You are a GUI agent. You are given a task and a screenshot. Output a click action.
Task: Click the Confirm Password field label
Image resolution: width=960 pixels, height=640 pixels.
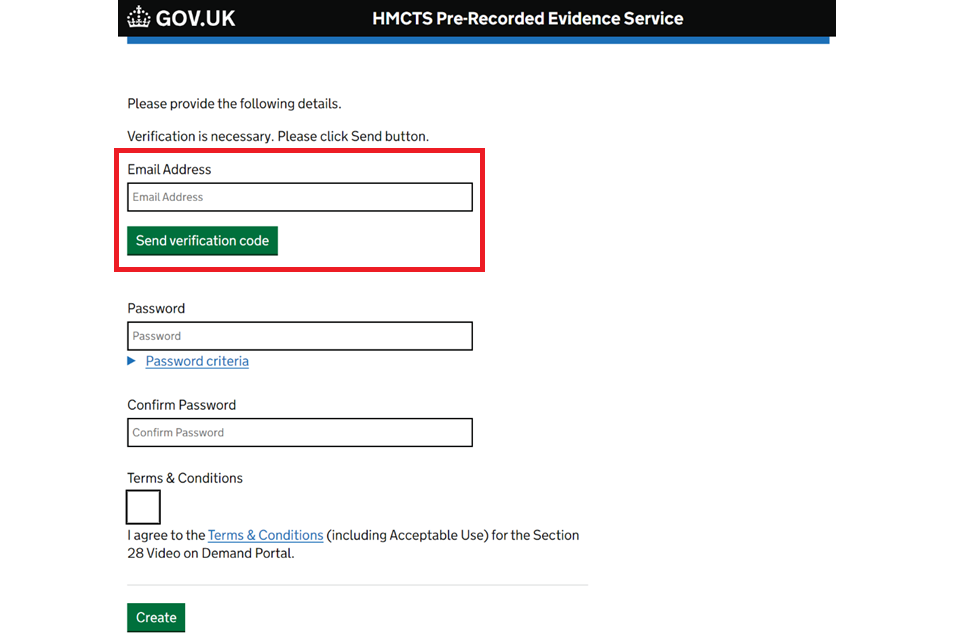(x=181, y=405)
